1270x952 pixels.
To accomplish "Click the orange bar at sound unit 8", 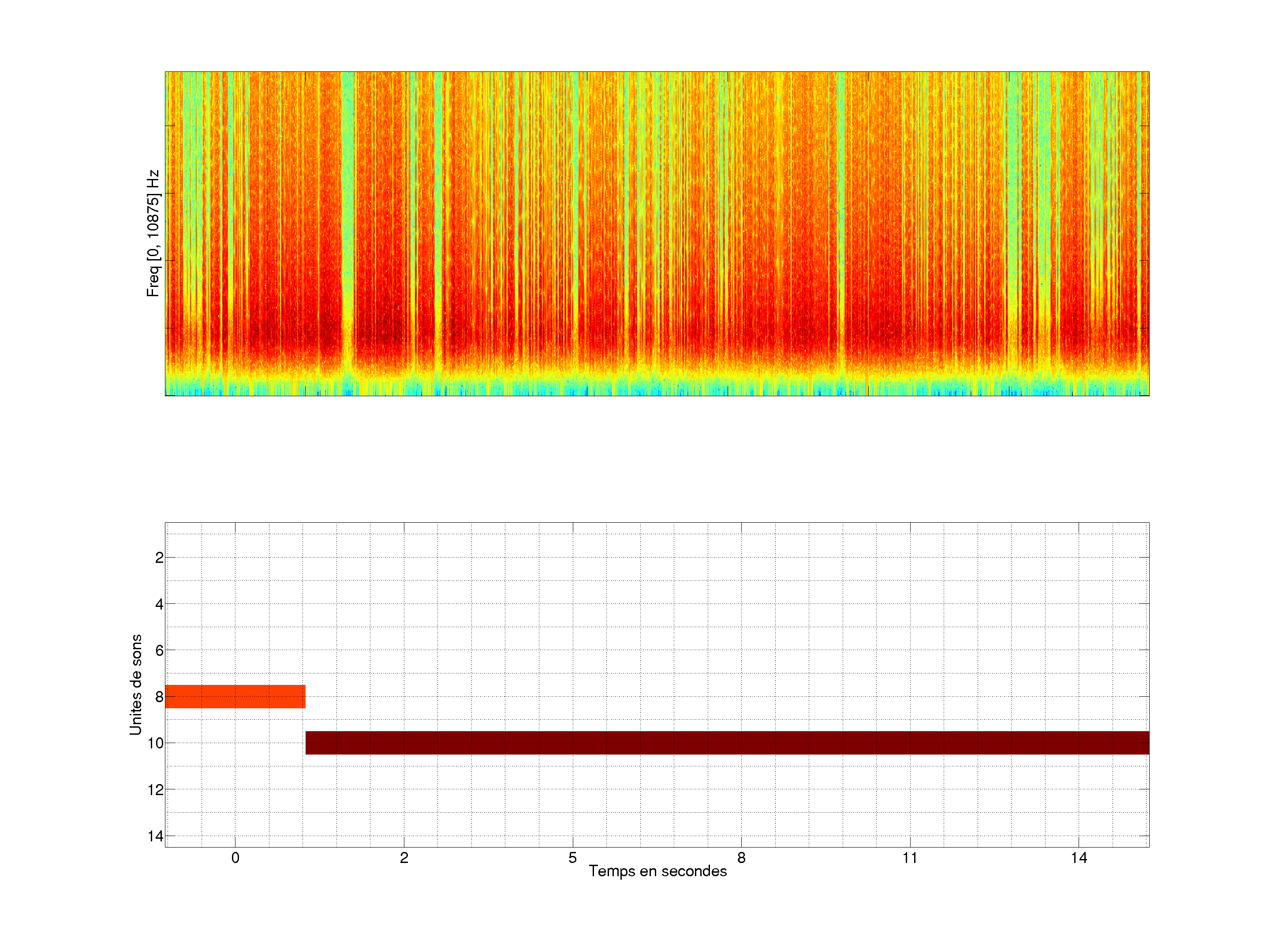I will pyautogui.click(x=235, y=696).
